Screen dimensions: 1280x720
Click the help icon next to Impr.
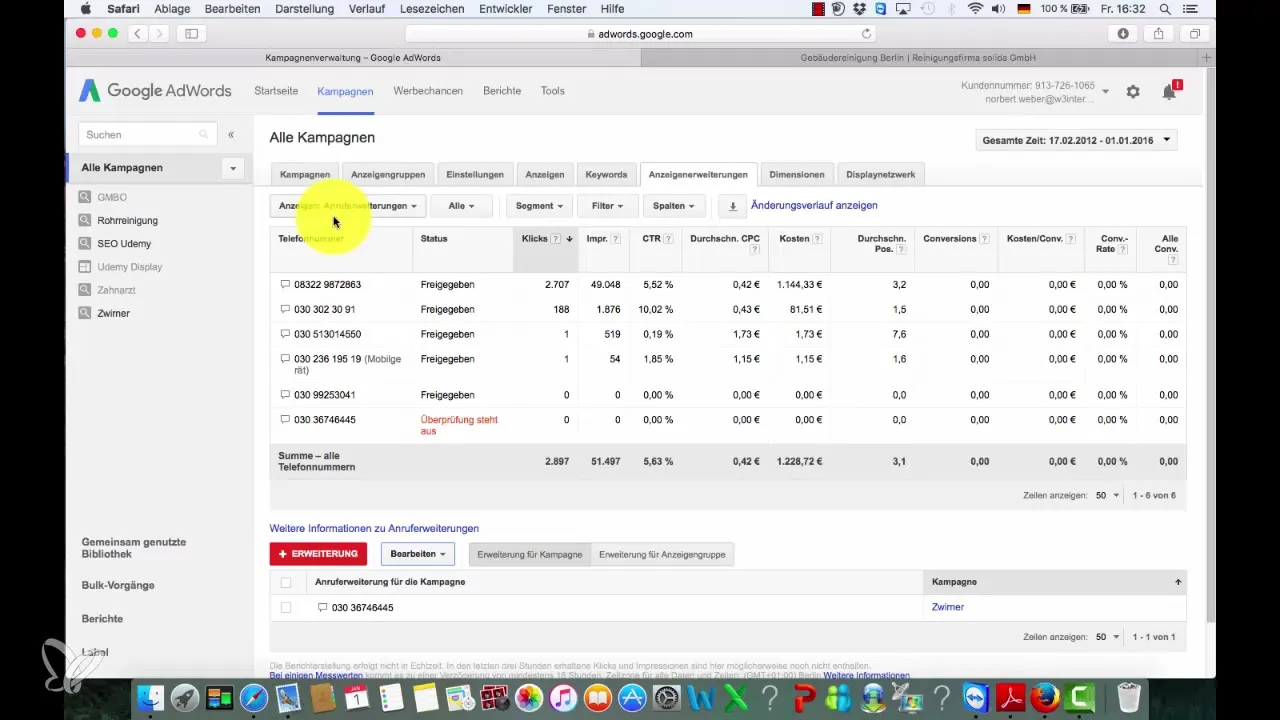[x=616, y=239]
